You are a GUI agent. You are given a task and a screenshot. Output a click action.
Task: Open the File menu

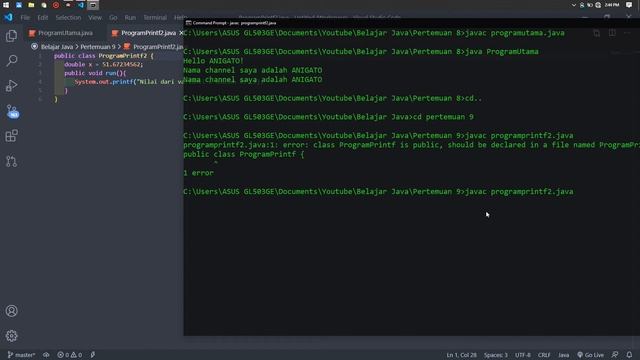coord(25,18)
